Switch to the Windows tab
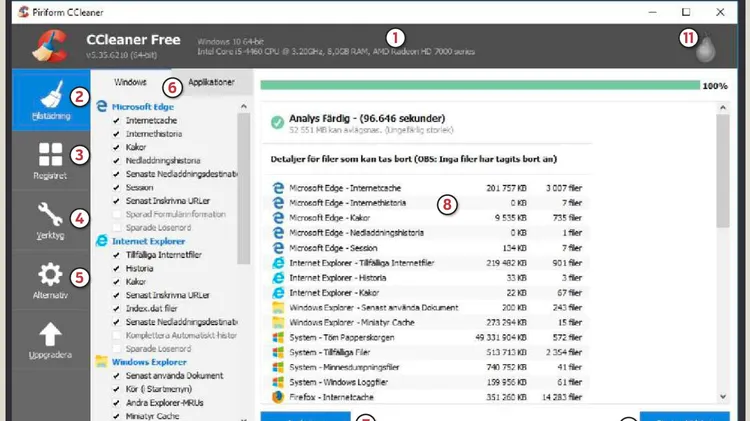Viewport: 750px width, 421px height. [130, 82]
